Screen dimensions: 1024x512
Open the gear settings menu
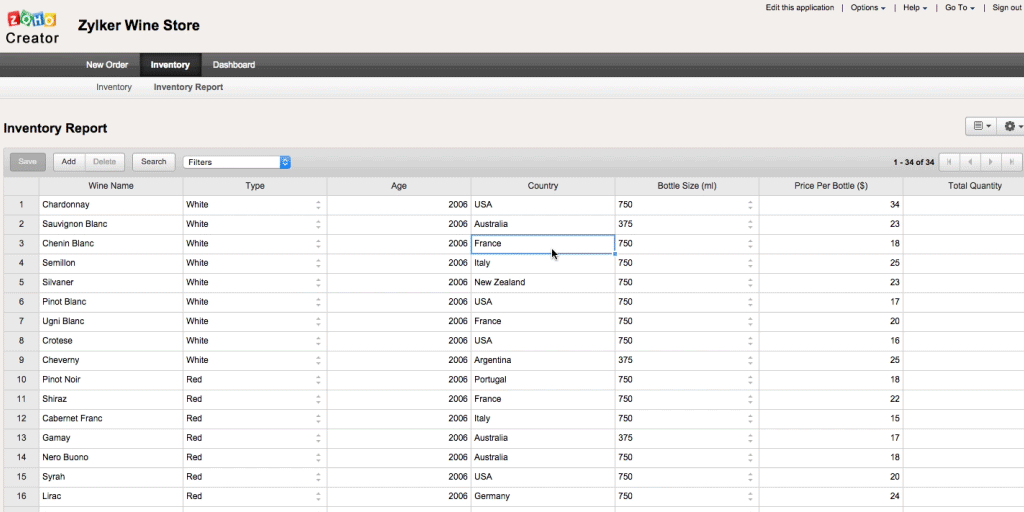(x=1012, y=126)
